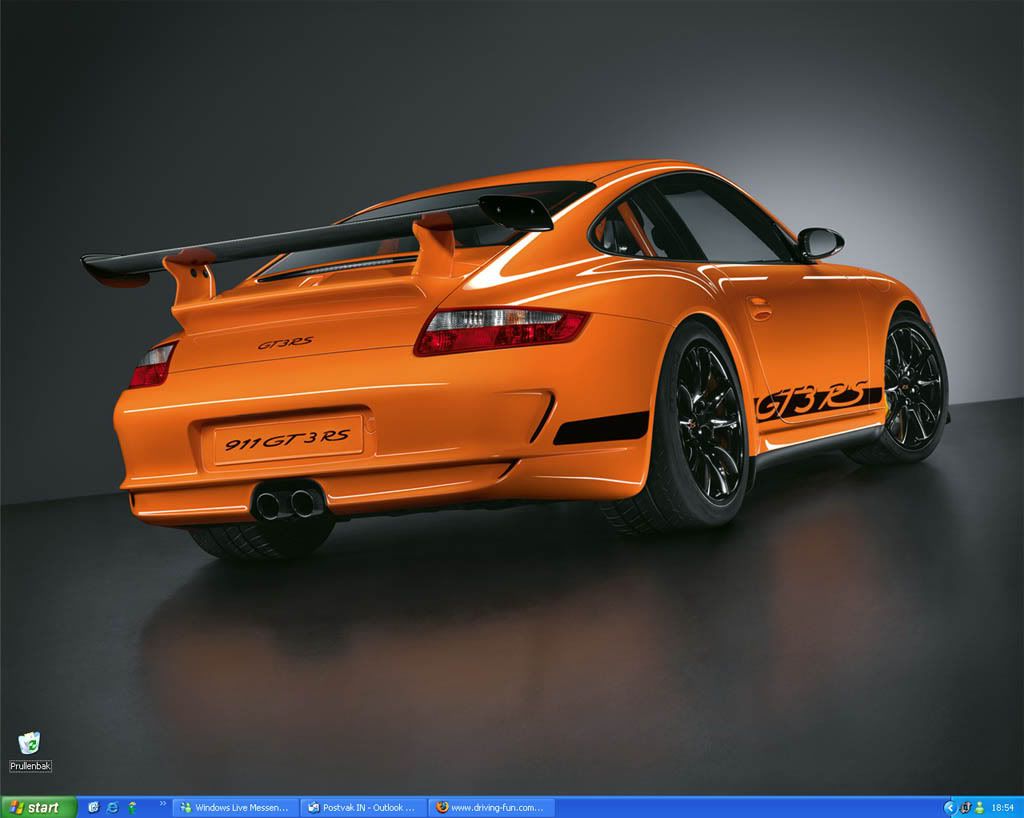Switch to the Windows Live Messenger window
This screenshot has height=818, width=1024.
pos(236,807)
